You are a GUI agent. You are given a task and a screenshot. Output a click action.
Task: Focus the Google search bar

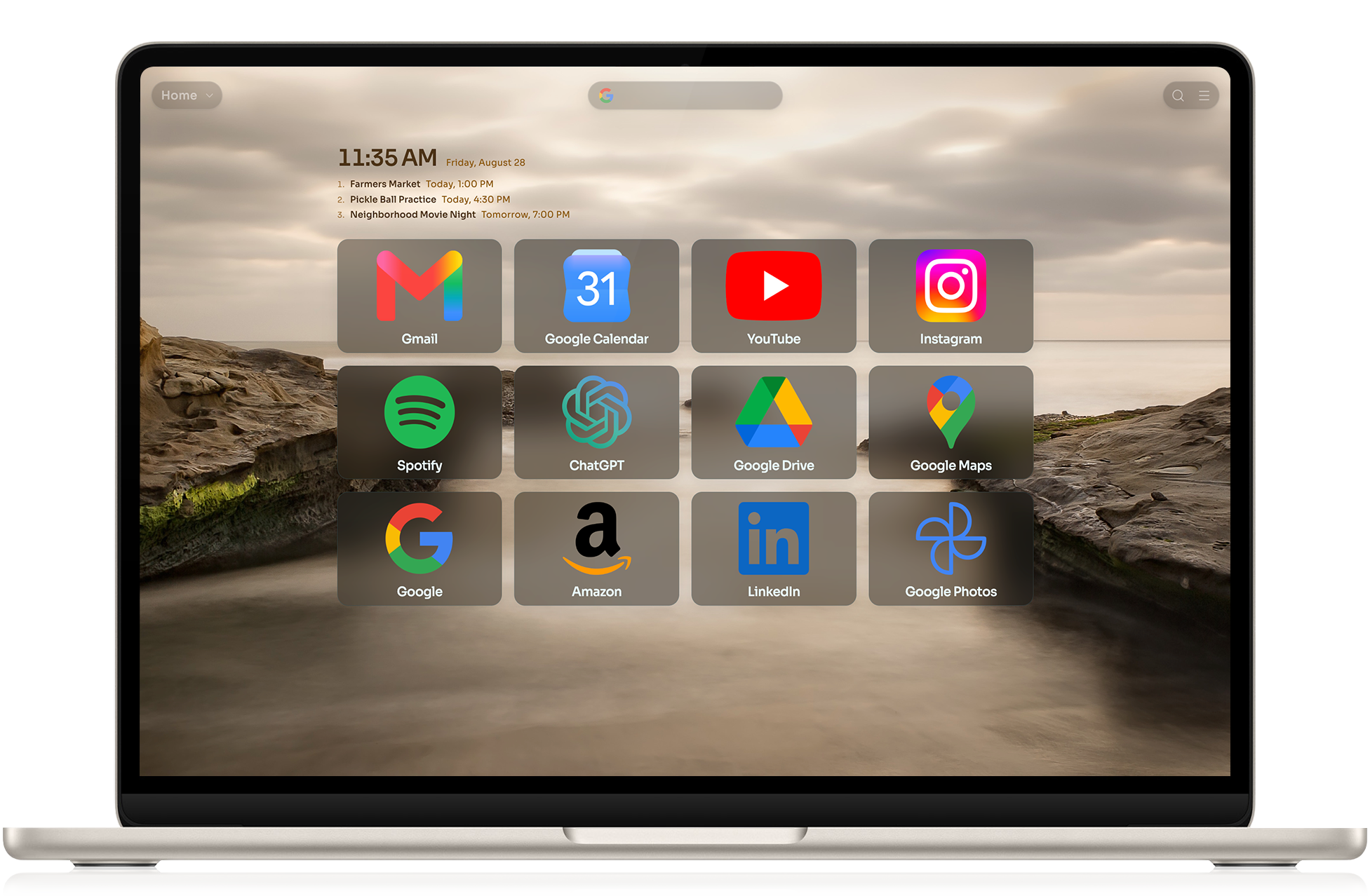pos(685,95)
